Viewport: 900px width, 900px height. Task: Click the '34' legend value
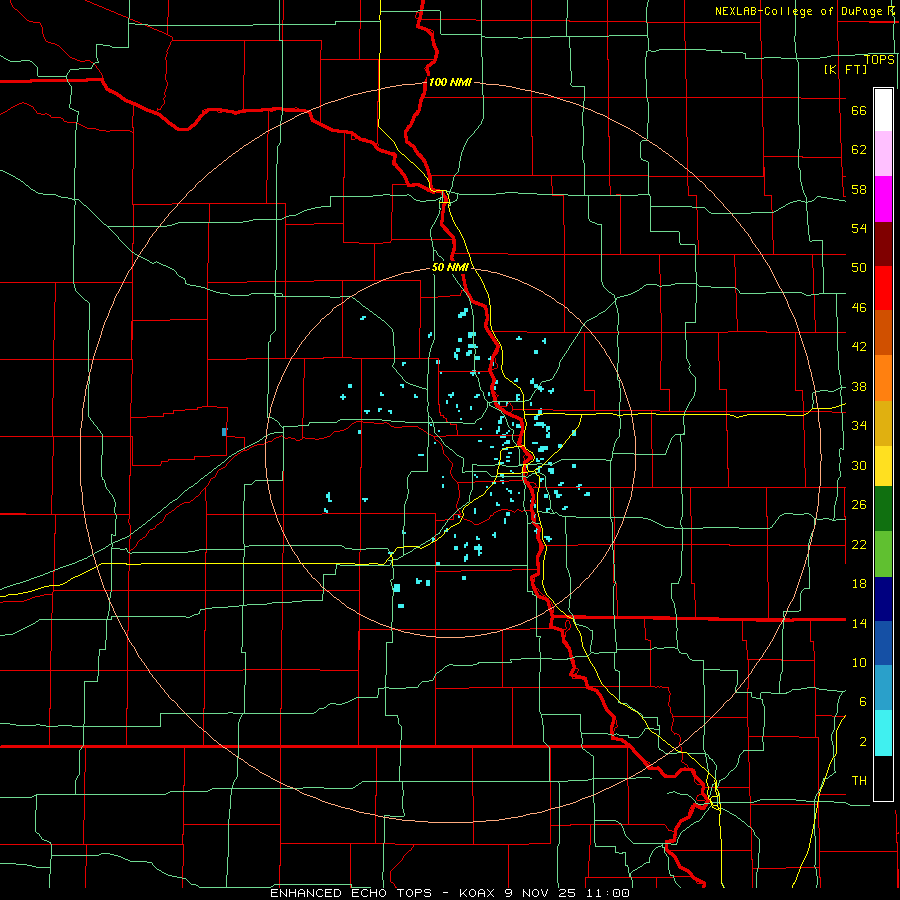[859, 426]
